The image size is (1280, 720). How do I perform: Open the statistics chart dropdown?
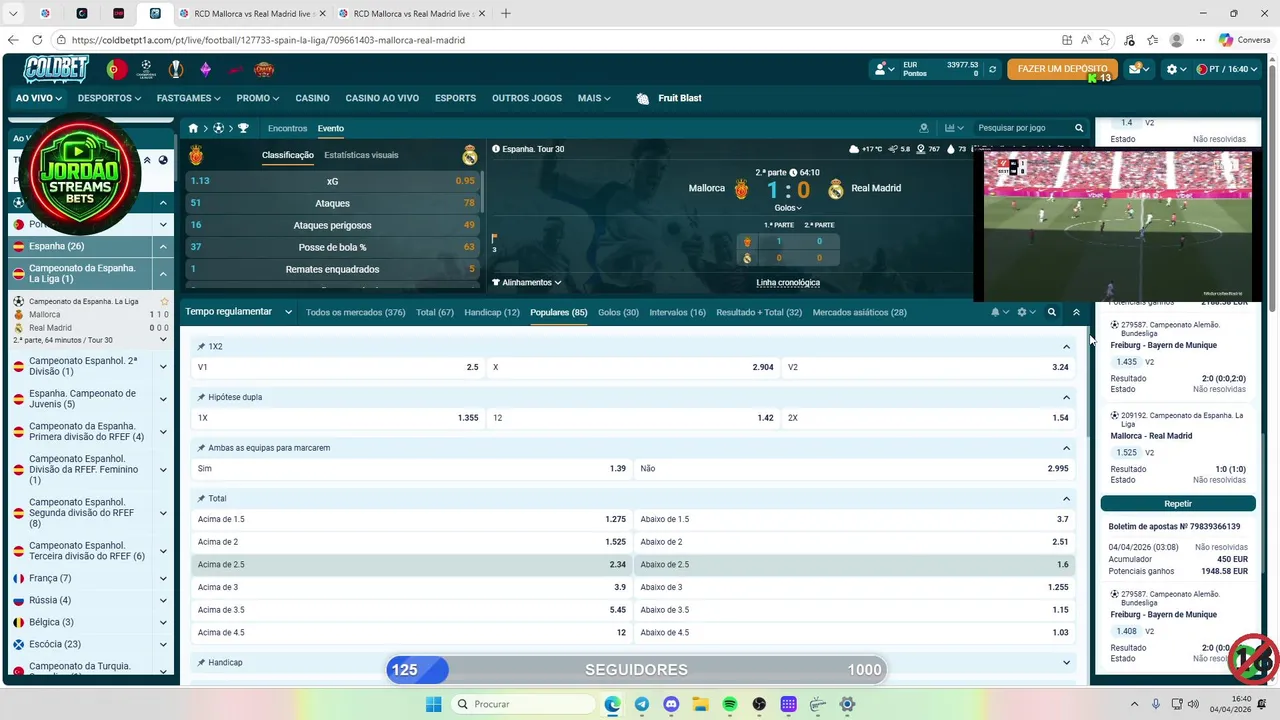click(954, 128)
